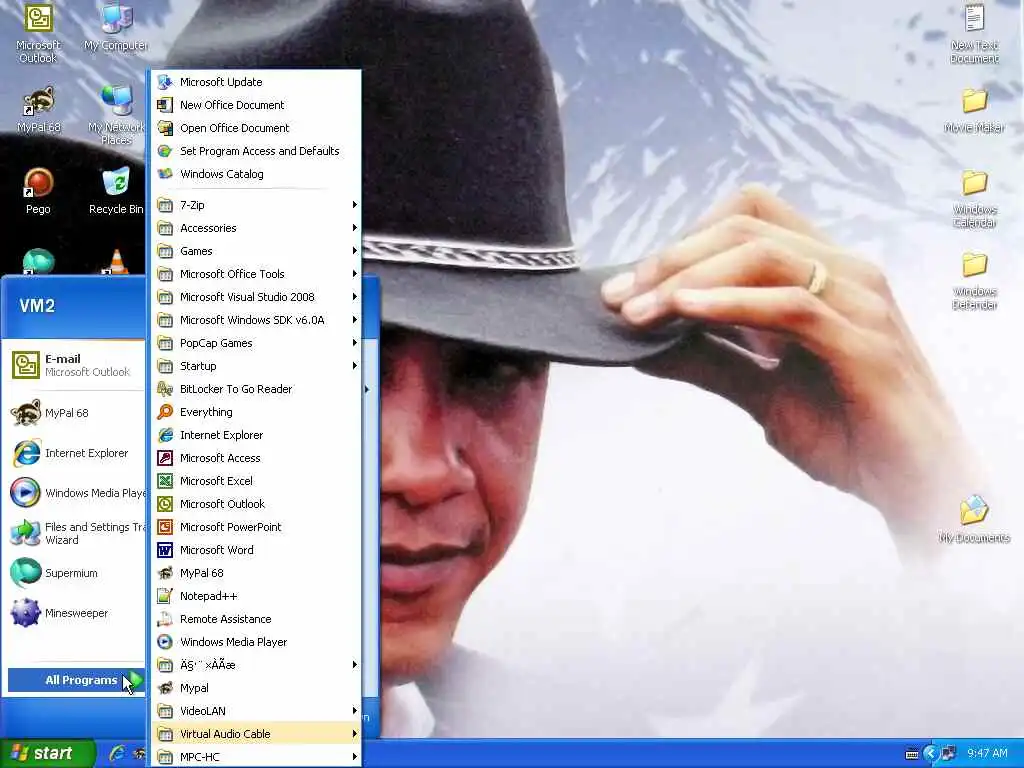Image resolution: width=1024 pixels, height=768 pixels.
Task: Expand Microsoft Windows SDK v6.0A submenu
Action: pos(256,320)
